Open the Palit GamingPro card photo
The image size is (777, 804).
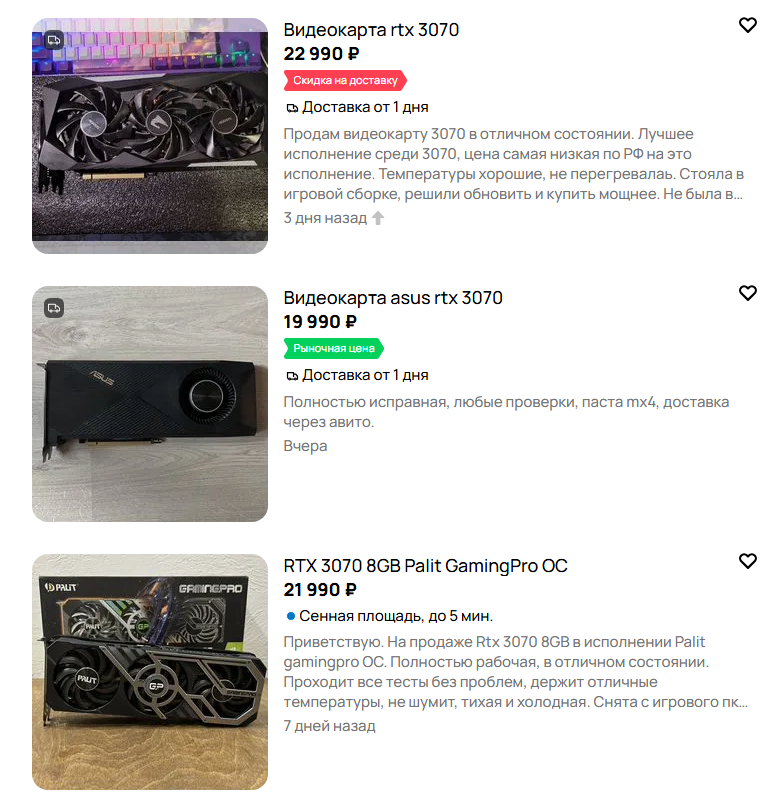point(150,672)
